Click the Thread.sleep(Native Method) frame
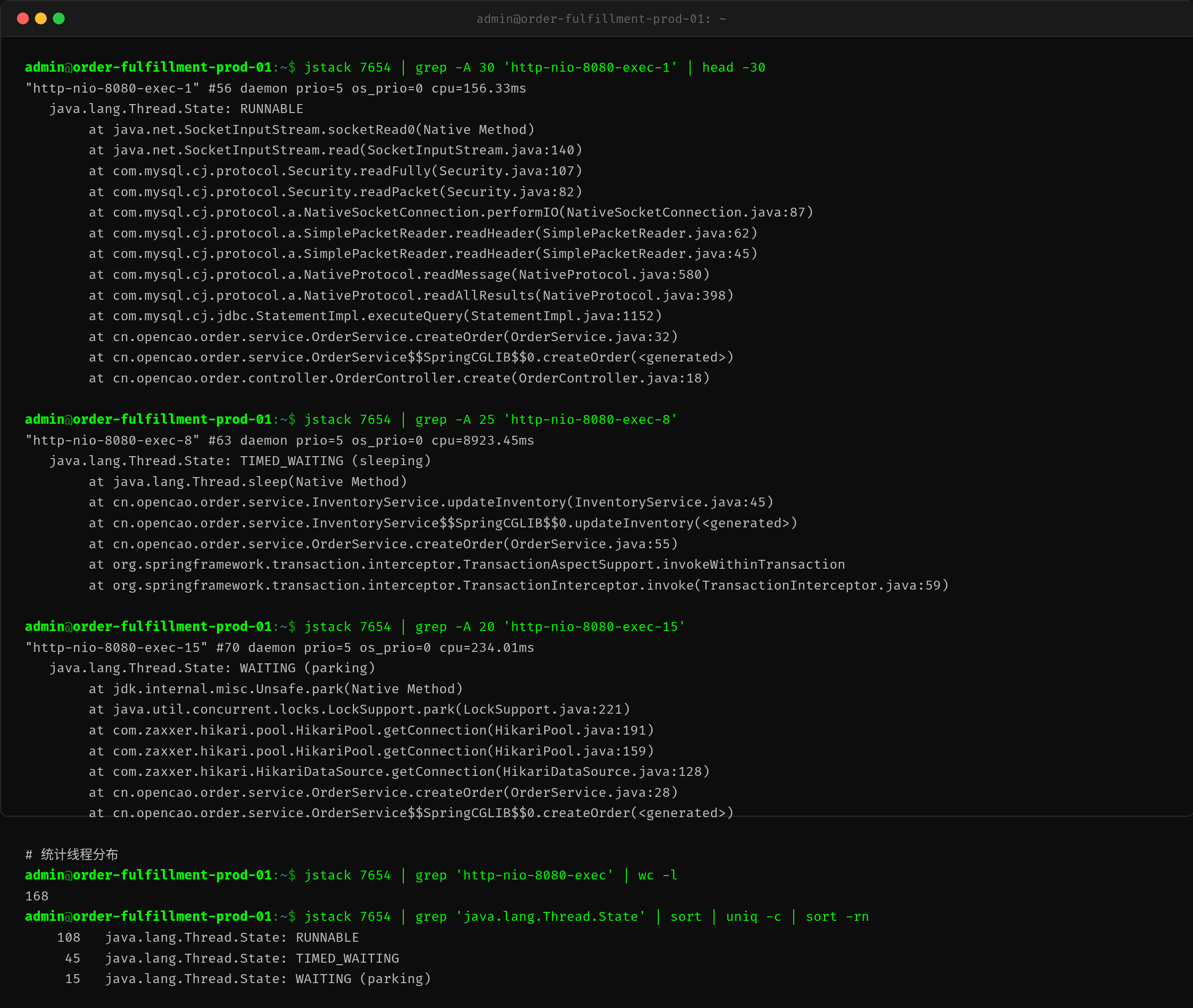Image resolution: width=1193 pixels, height=1008 pixels. 248,482
